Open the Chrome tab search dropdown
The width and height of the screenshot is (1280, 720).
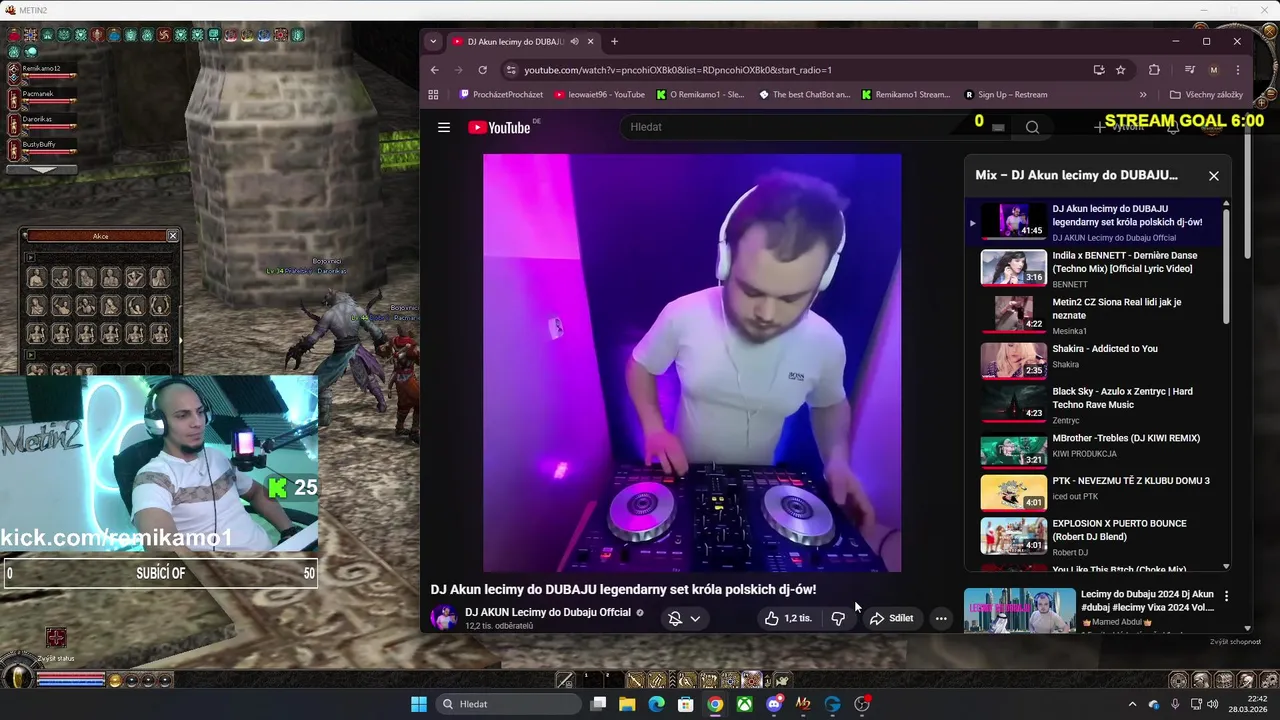(x=433, y=42)
